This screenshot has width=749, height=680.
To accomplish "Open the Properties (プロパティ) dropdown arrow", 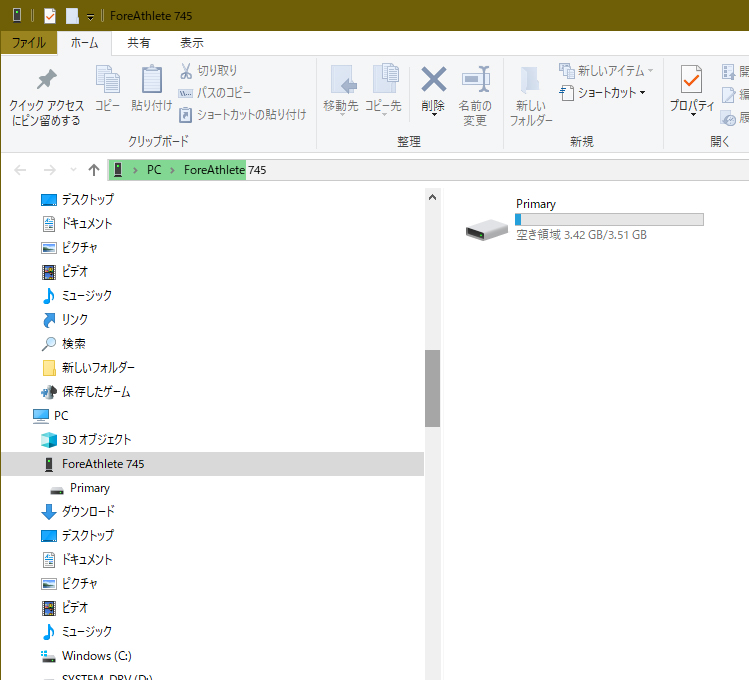I will (x=693, y=114).
